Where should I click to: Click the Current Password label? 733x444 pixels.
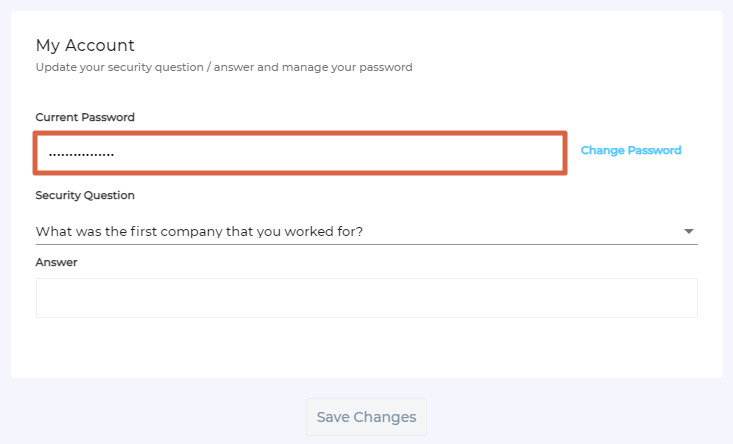pyautogui.click(x=85, y=117)
